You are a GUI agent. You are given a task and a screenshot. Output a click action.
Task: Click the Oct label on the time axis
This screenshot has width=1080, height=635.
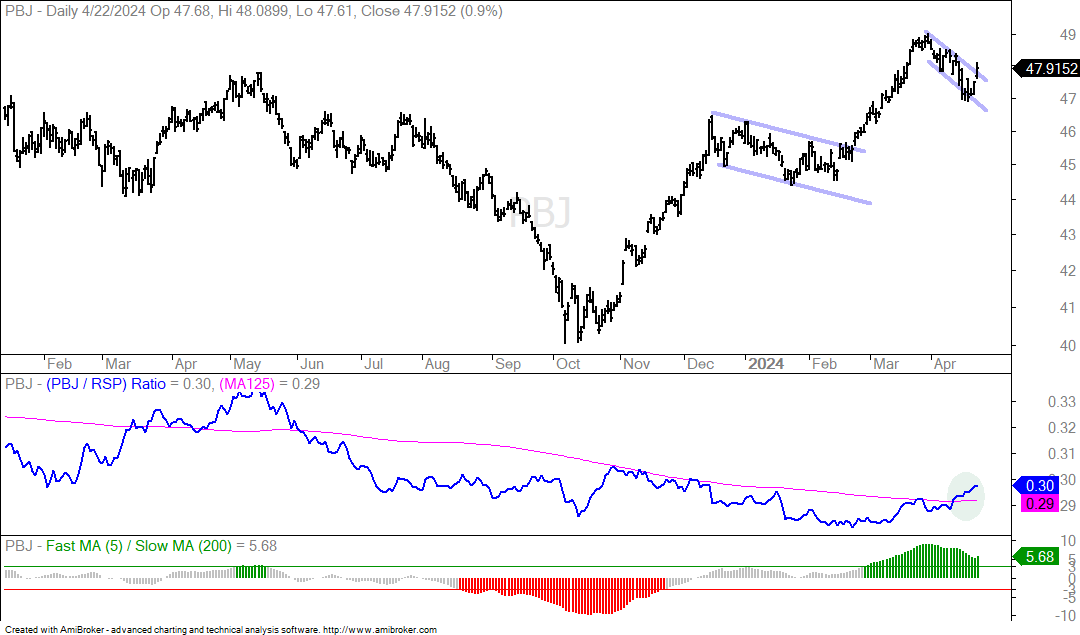coord(568,364)
